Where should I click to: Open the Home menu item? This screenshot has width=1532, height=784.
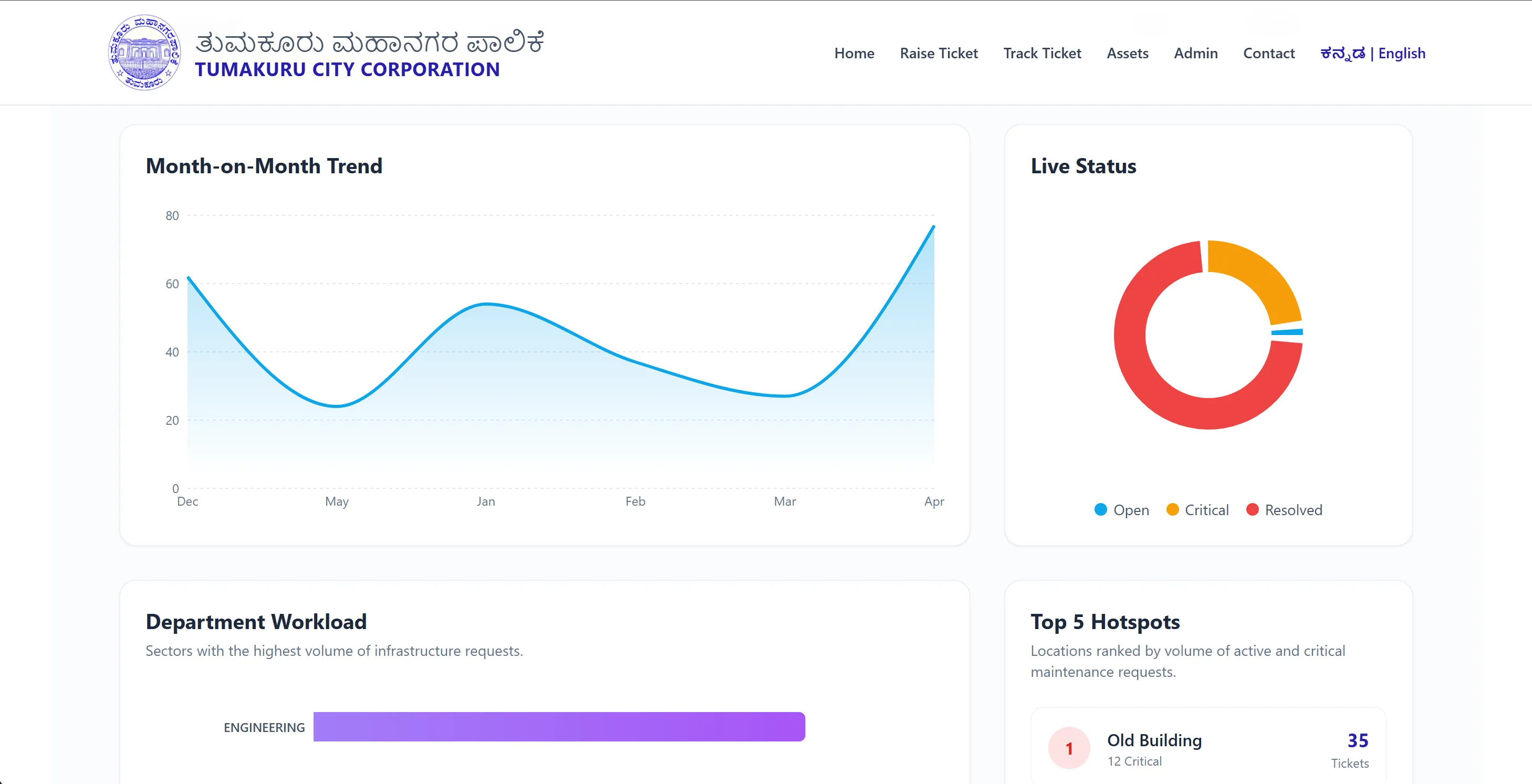(x=854, y=53)
